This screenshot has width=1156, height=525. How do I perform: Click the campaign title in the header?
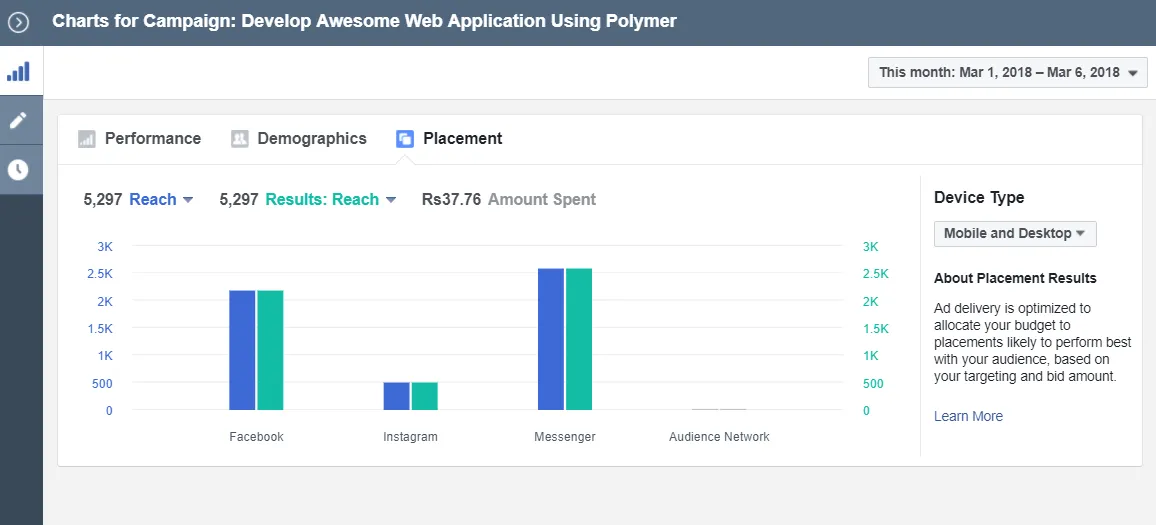[364, 21]
